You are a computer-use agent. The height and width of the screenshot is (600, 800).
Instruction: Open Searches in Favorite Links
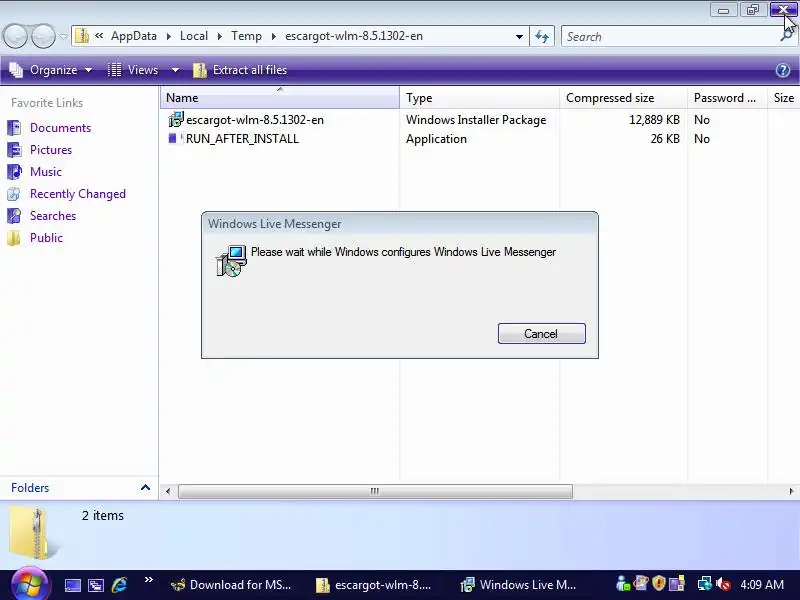pyautogui.click(x=53, y=216)
